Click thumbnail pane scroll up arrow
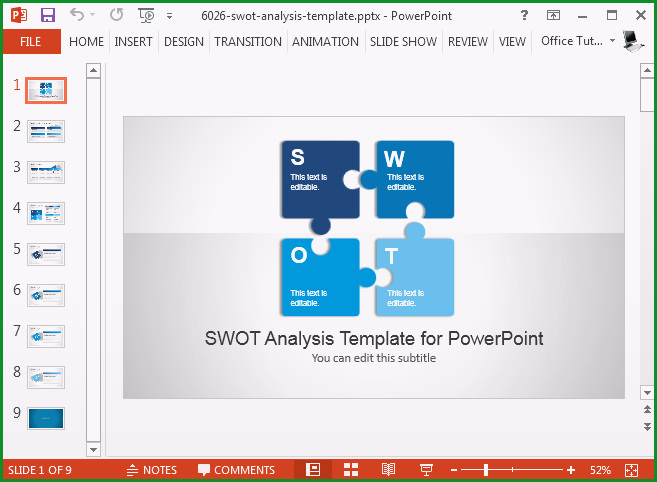The width and height of the screenshot is (657, 482). [x=93, y=70]
